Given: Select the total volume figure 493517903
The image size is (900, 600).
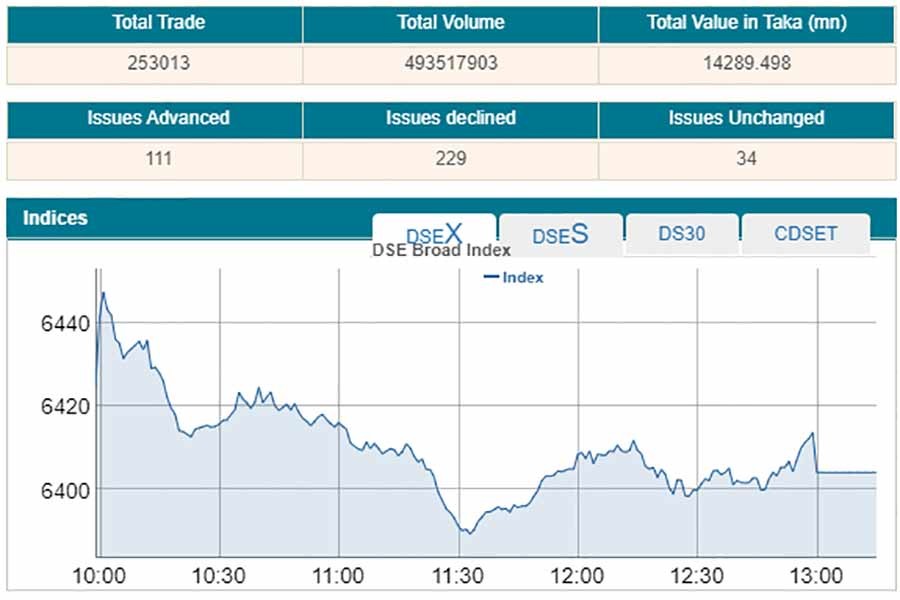Looking at the screenshot, I should point(450,63).
